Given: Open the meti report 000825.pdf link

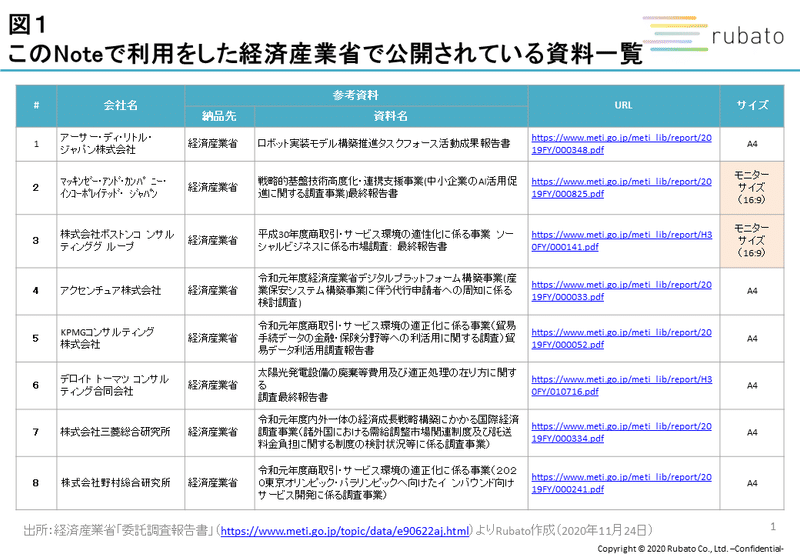Looking at the screenshot, I should (x=621, y=188).
